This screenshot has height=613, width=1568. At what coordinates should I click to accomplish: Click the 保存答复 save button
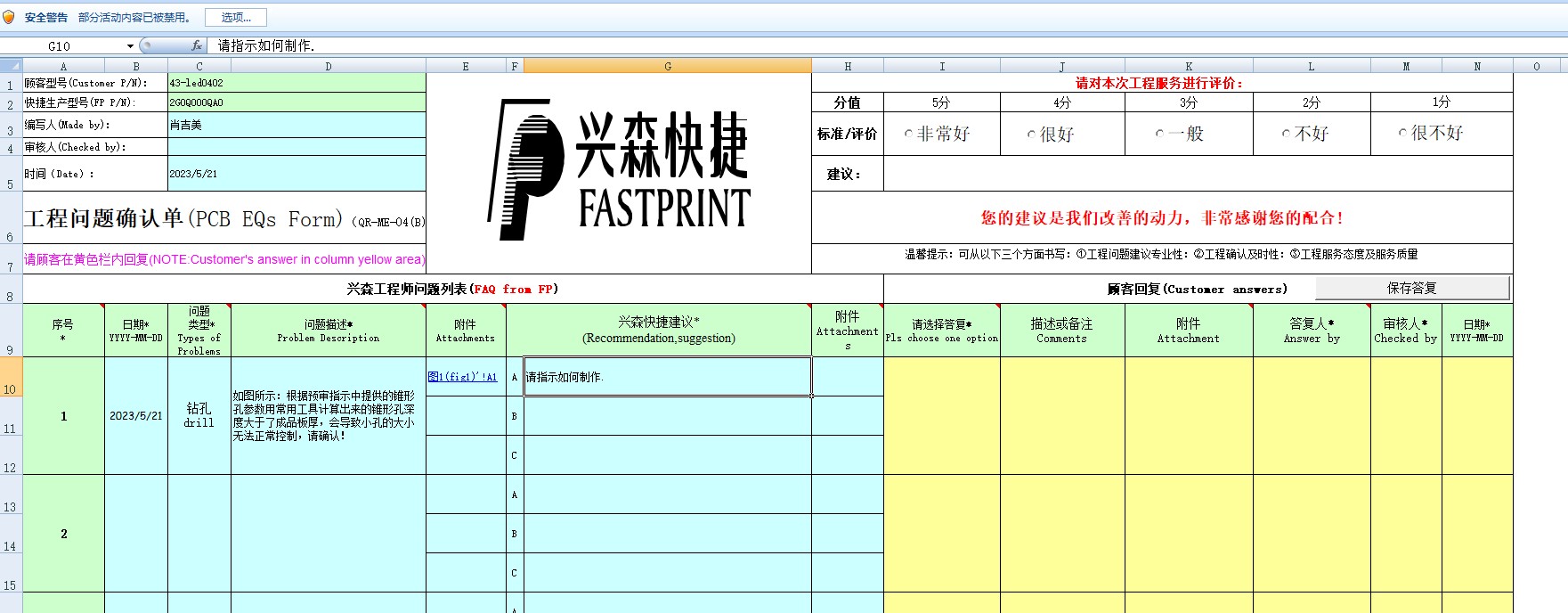click(1412, 288)
